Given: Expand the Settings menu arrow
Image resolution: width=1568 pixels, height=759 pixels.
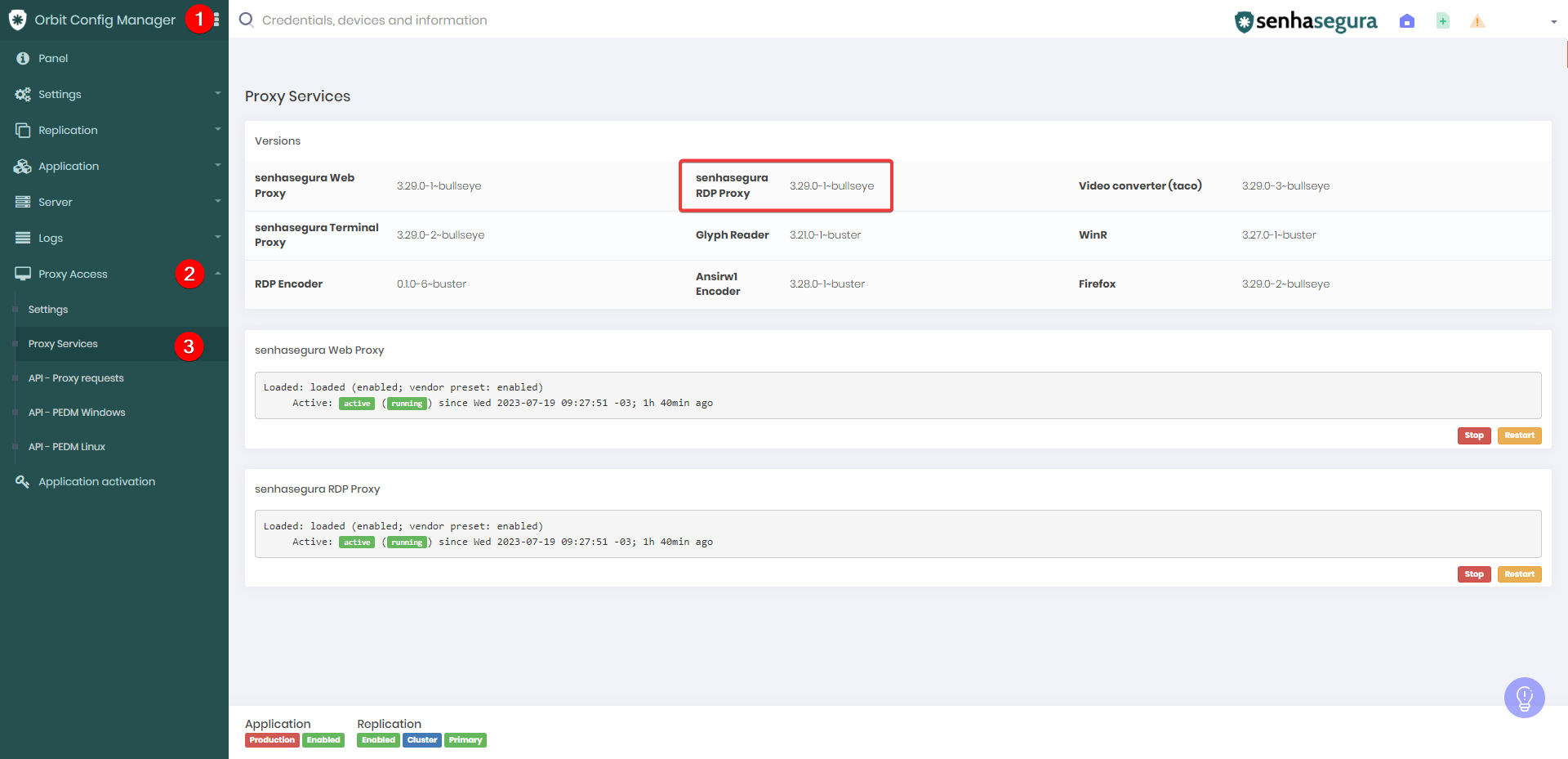Looking at the screenshot, I should click(x=218, y=94).
